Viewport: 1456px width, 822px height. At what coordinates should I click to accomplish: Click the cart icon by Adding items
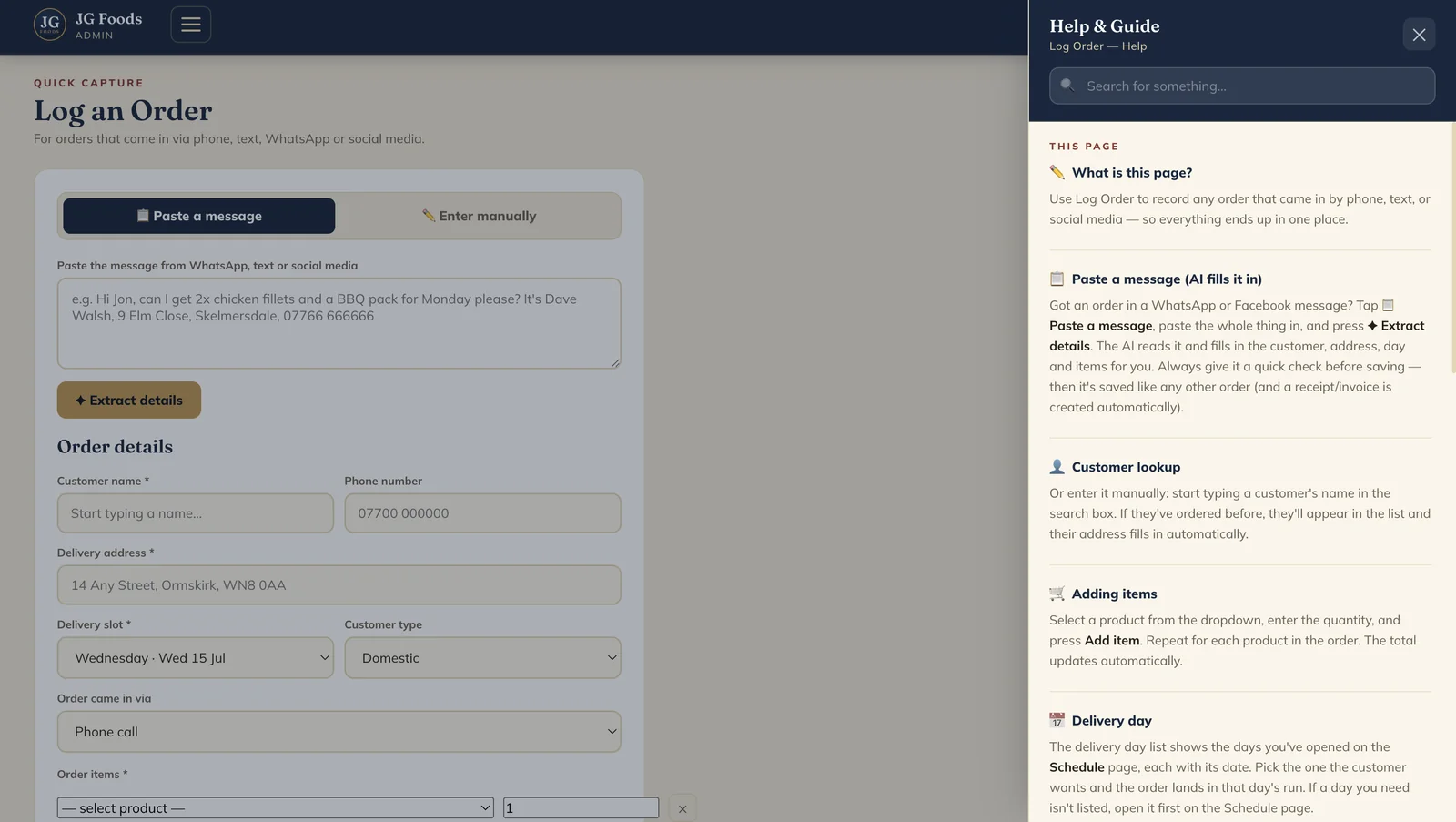pyautogui.click(x=1057, y=594)
